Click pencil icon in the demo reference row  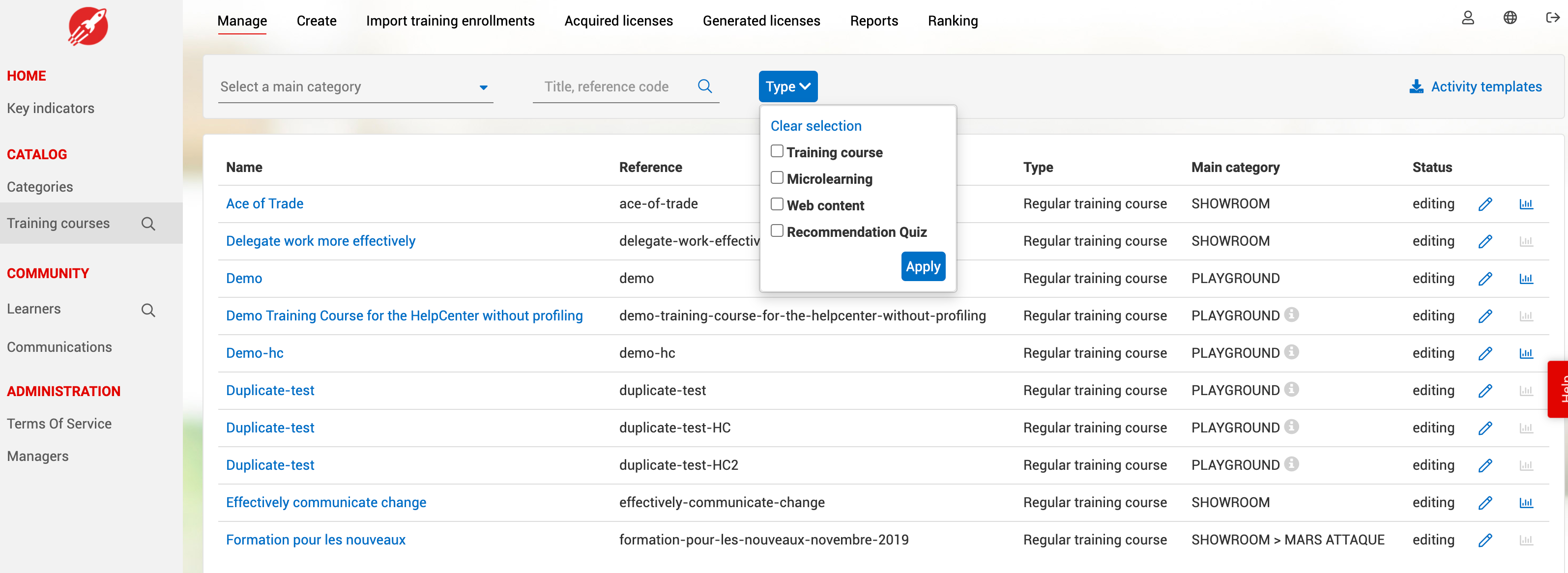pos(1484,279)
